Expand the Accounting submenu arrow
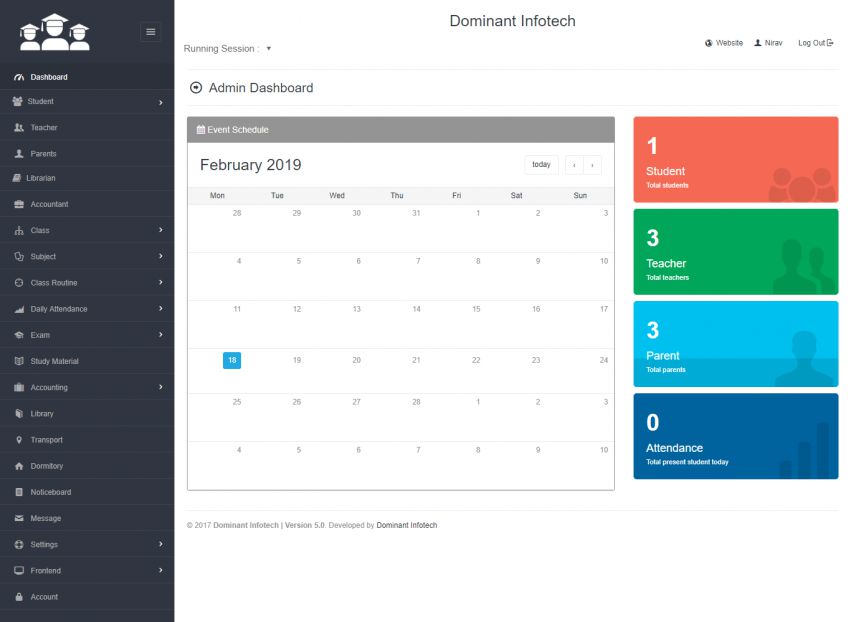Screen dimensions: 851x622 click(161, 387)
